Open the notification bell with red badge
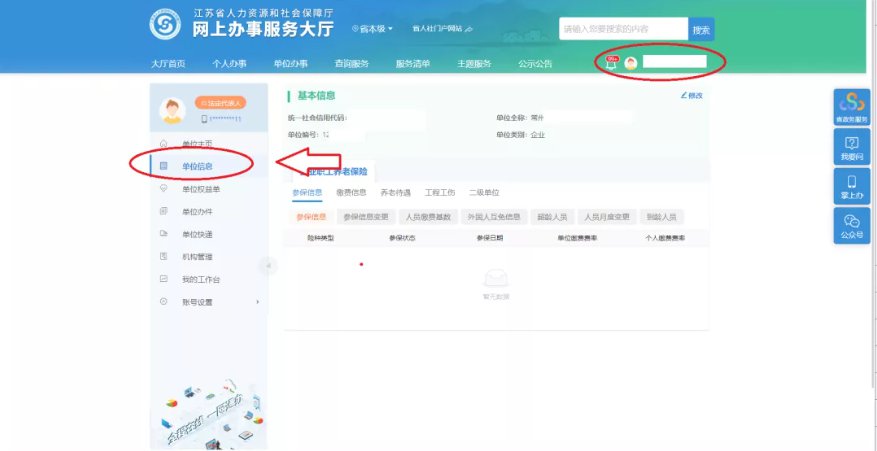This screenshot has width=877, height=451. tap(612, 62)
